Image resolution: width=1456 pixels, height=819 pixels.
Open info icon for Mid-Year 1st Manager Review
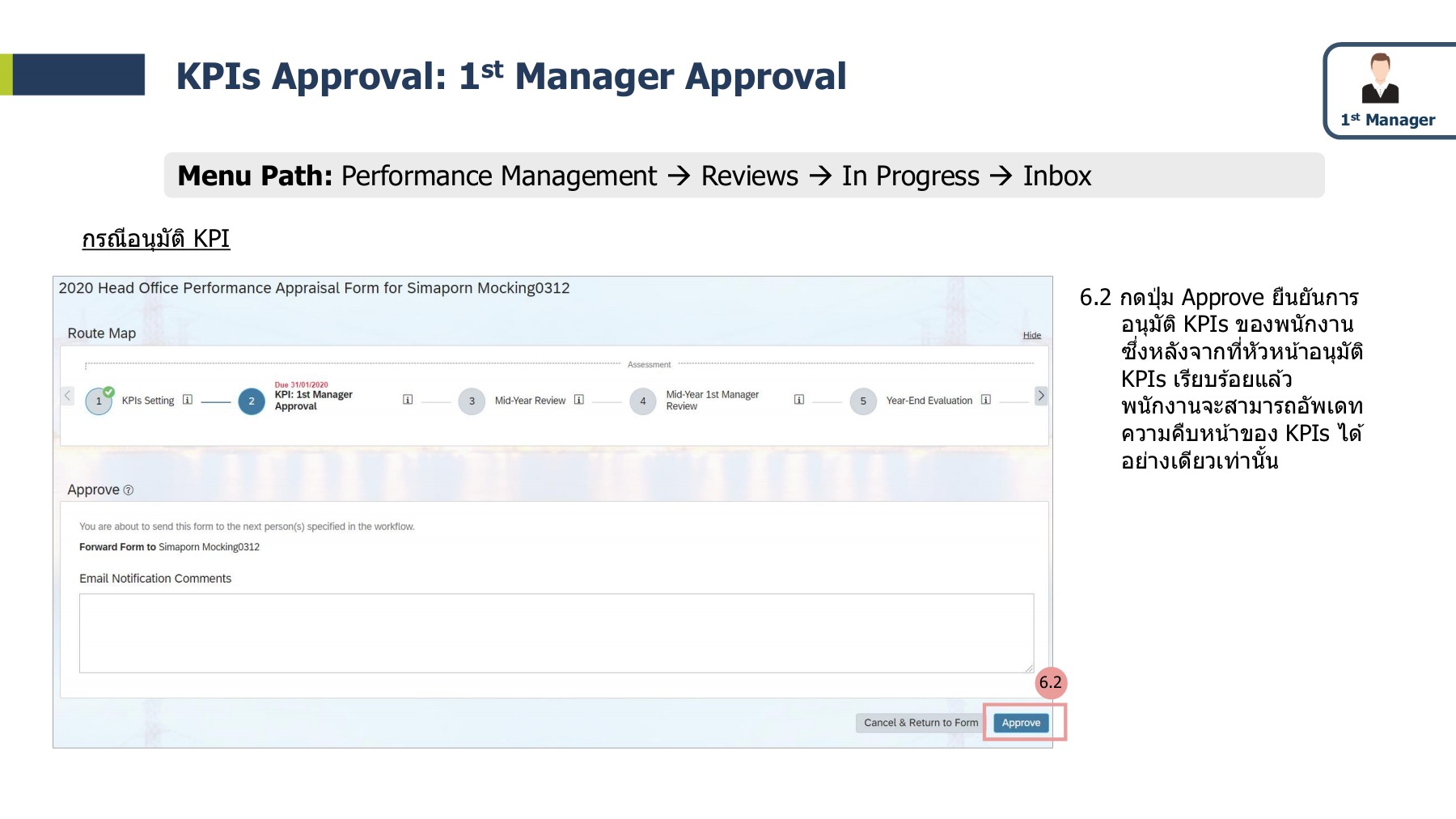(799, 400)
